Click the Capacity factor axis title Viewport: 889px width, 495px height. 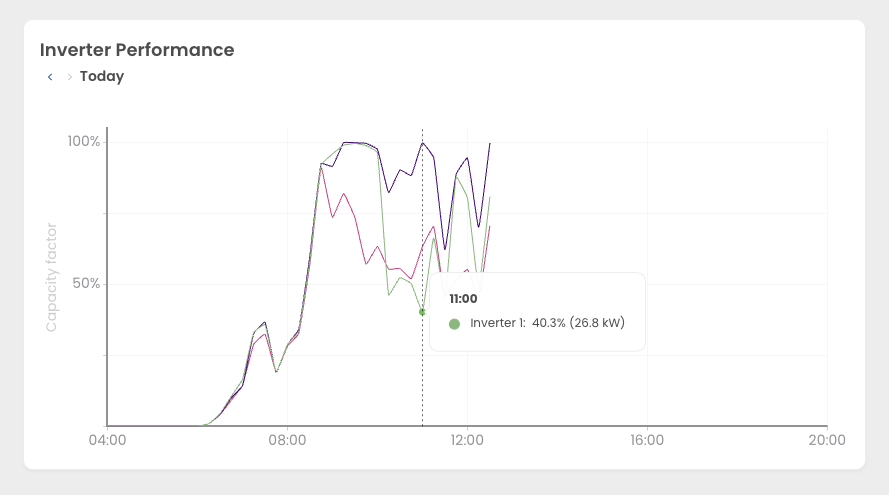pos(52,278)
